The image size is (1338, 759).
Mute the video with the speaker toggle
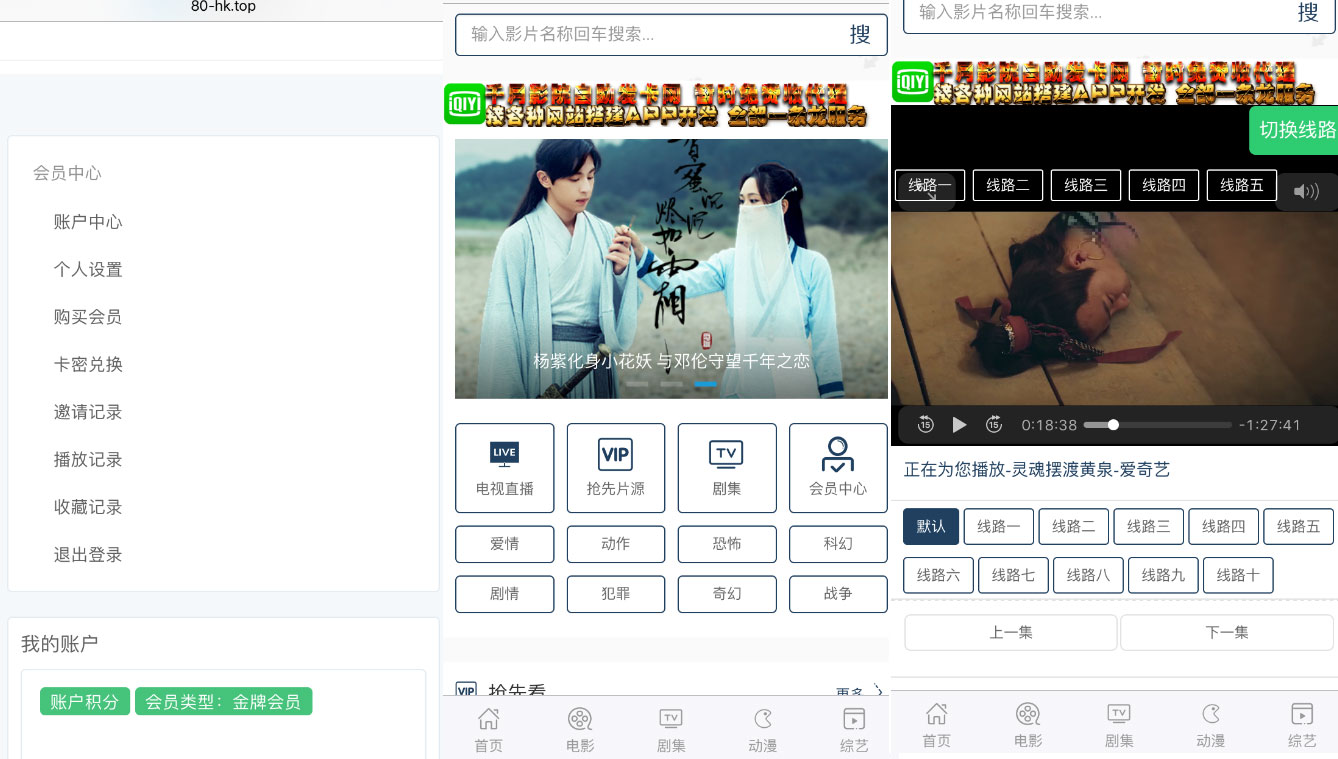pos(1307,191)
